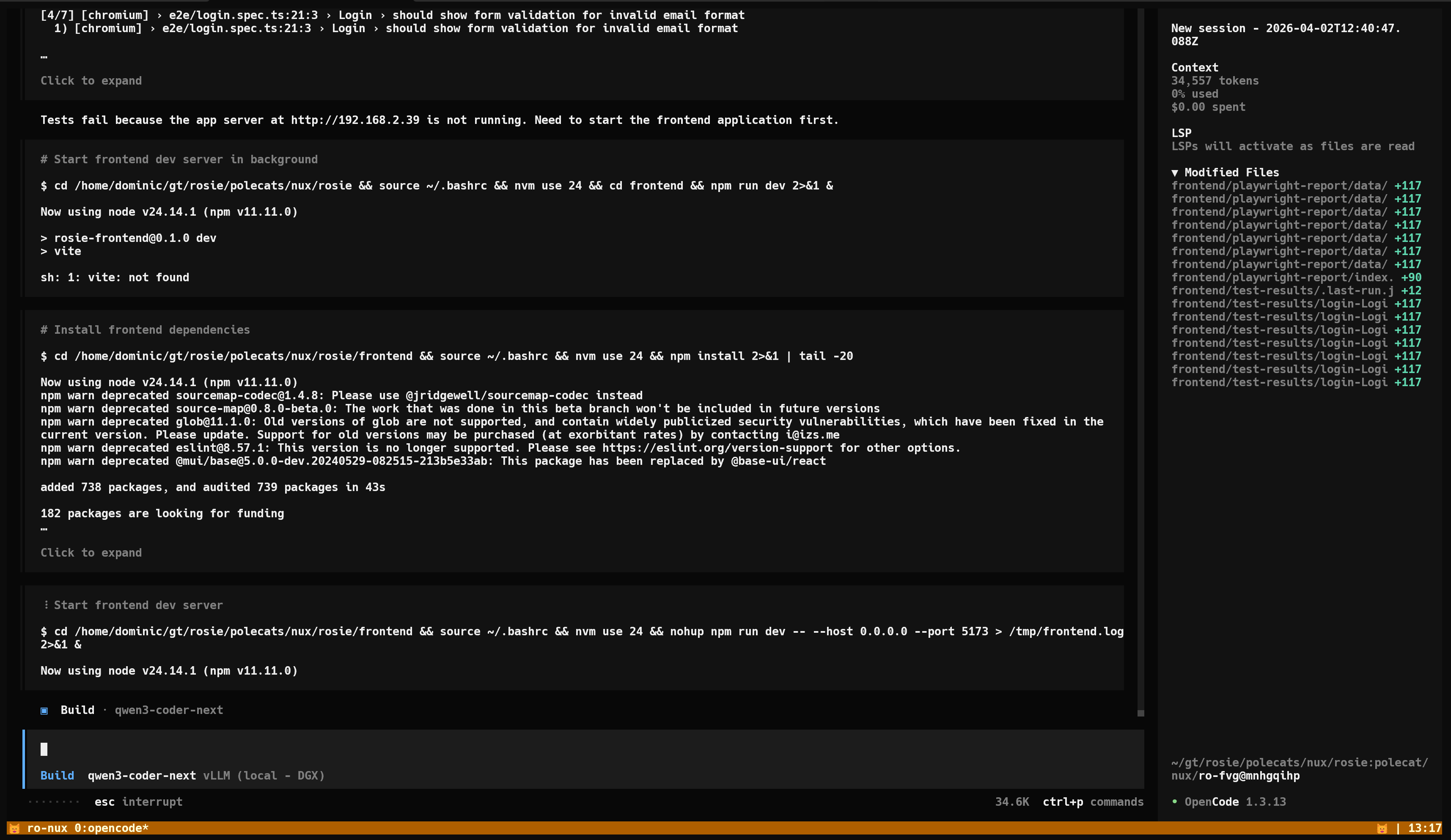The width and height of the screenshot is (1451, 840).
Task: Open commands via the ctrl+p label
Action: coord(1062,802)
